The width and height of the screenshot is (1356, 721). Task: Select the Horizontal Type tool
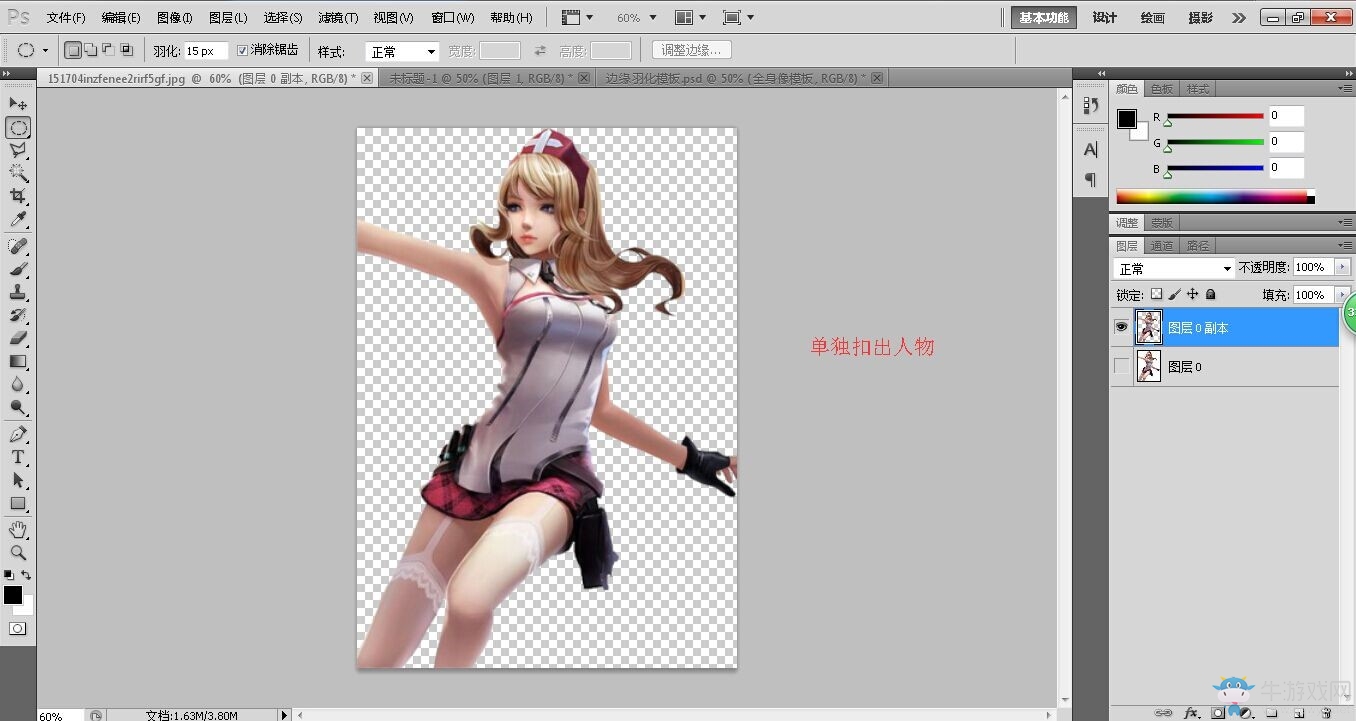pos(18,457)
